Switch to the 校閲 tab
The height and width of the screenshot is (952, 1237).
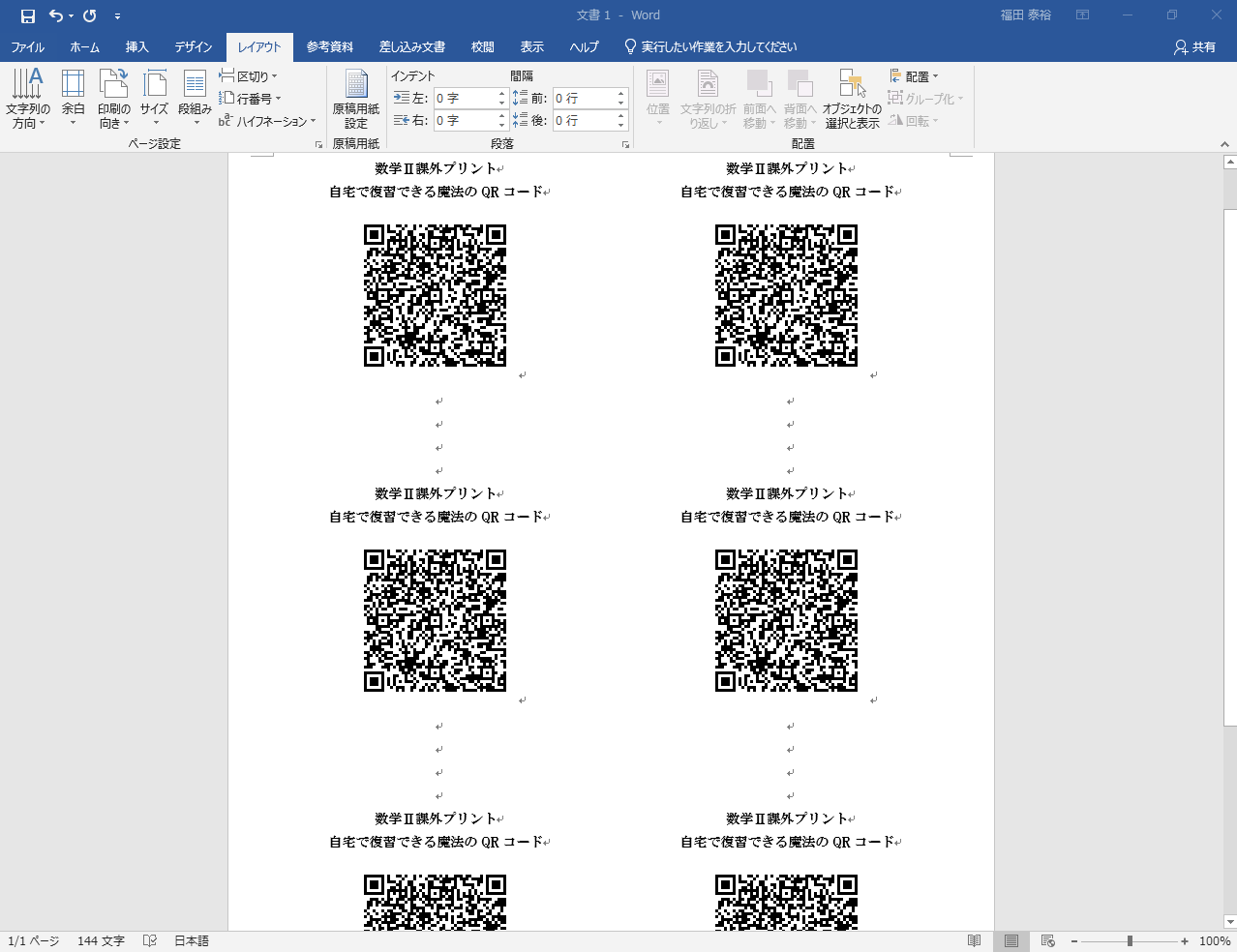pos(483,46)
